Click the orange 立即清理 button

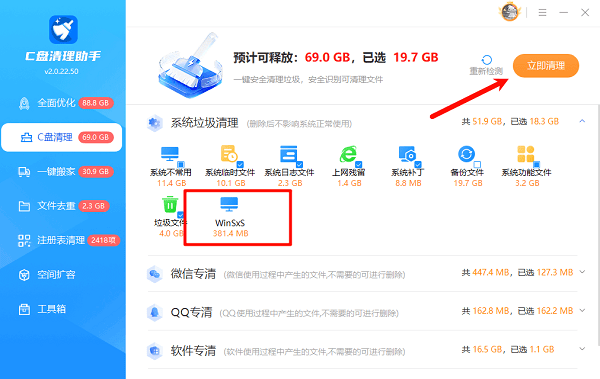pos(546,65)
